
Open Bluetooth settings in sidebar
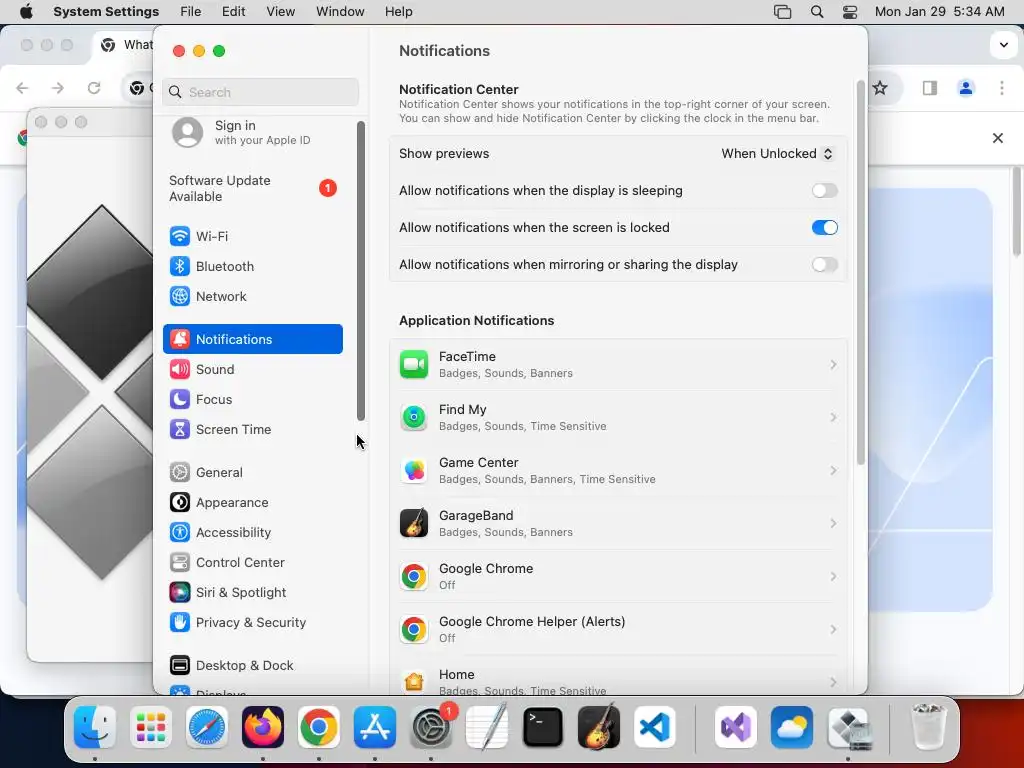coord(253,266)
